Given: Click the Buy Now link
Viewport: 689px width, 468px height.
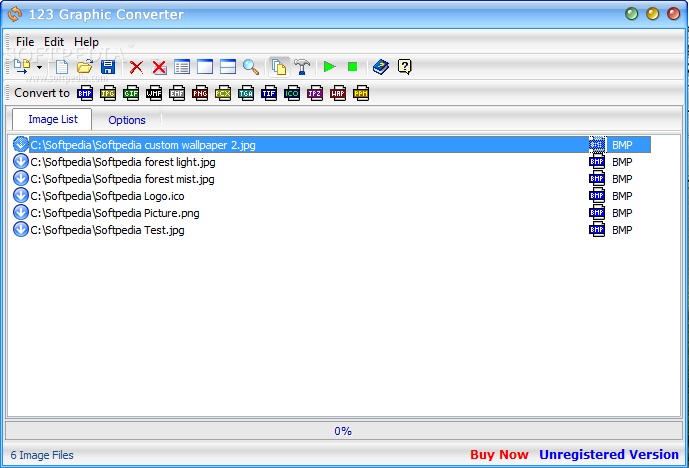Looking at the screenshot, I should pos(499,454).
